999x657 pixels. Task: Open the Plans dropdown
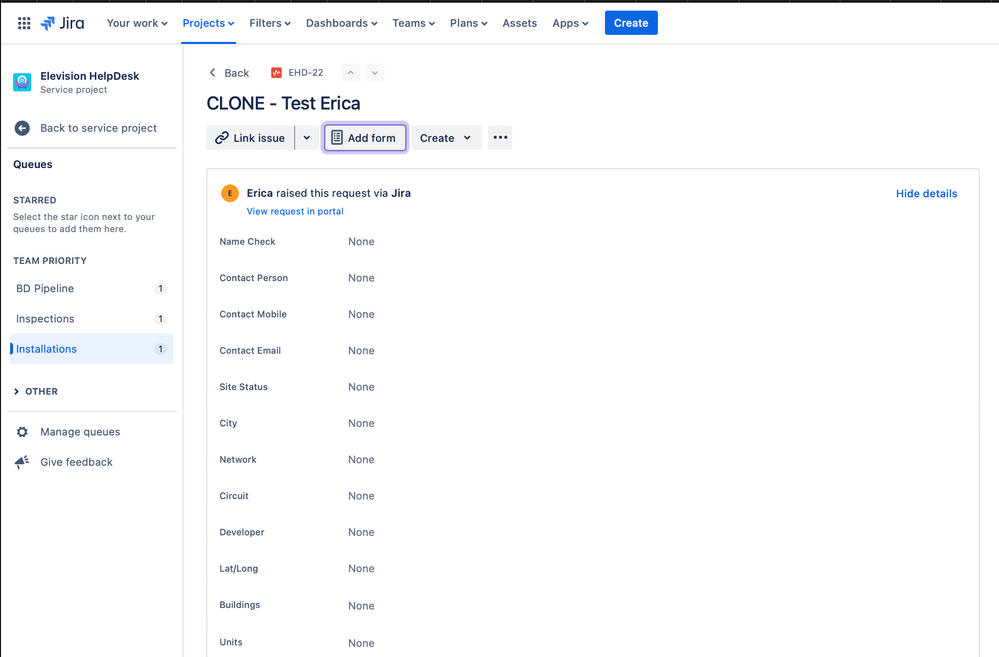(x=468, y=23)
